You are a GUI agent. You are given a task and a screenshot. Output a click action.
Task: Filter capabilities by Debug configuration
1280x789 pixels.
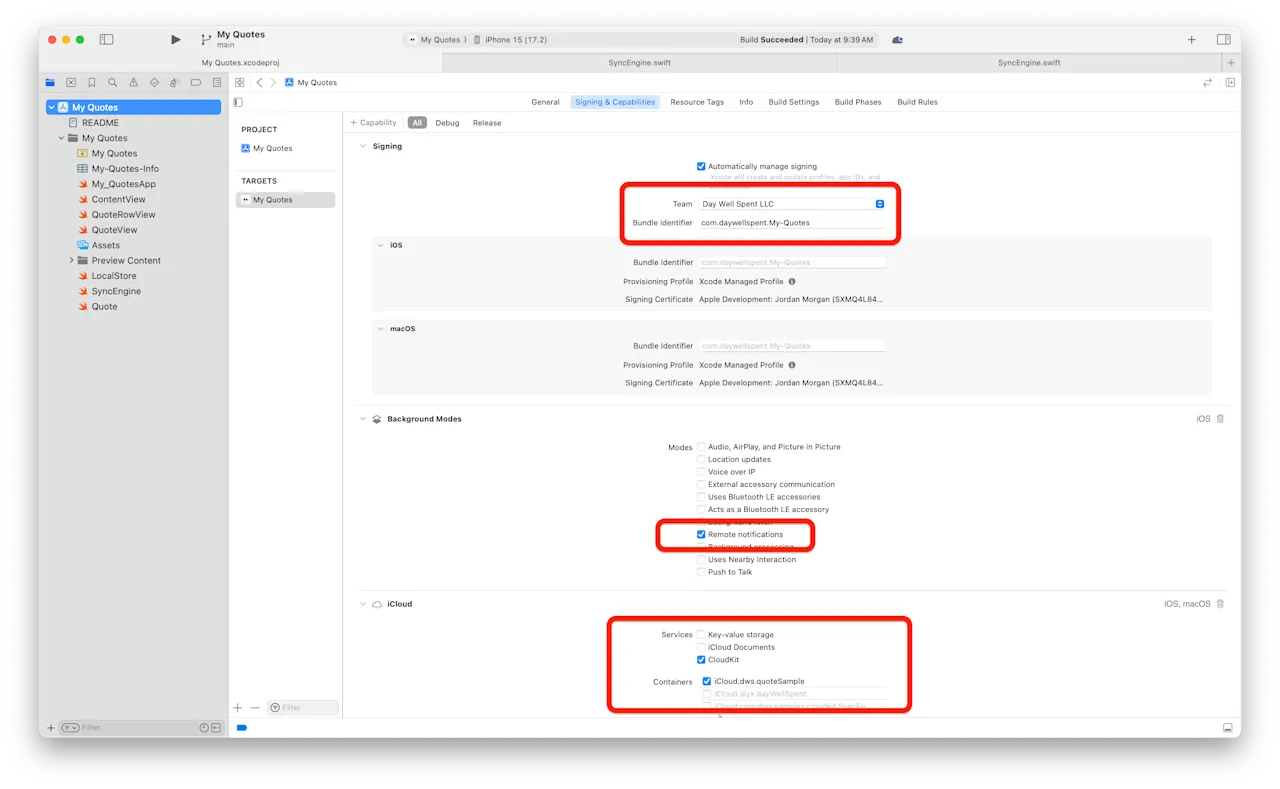pyautogui.click(x=447, y=123)
